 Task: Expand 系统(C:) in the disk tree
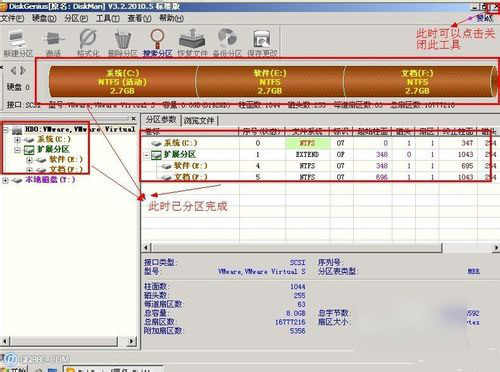pos(17,140)
